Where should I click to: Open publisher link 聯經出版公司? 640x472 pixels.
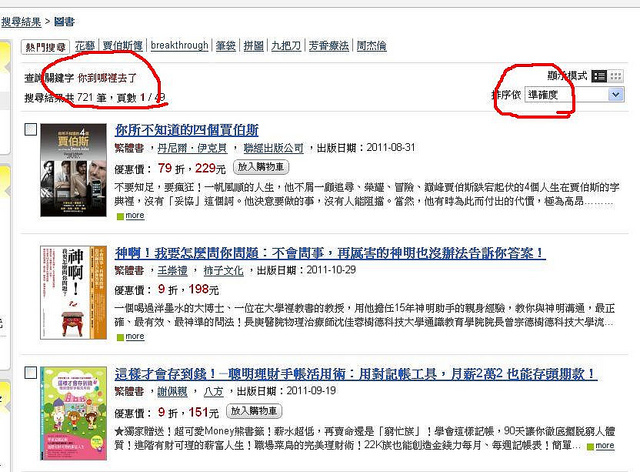click(273, 148)
